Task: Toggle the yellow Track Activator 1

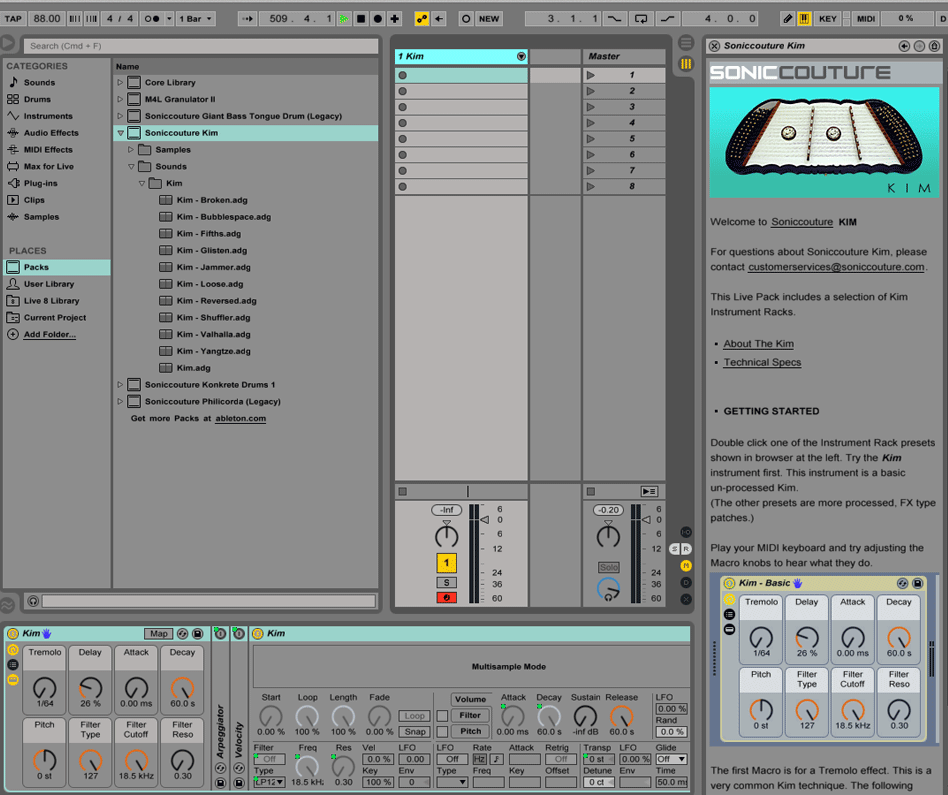Action: pyautogui.click(x=447, y=563)
